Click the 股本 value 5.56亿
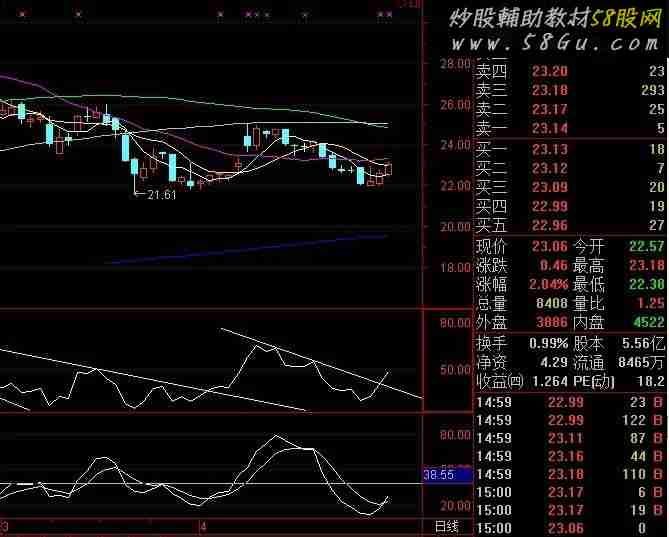Image resolution: width=669 pixels, height=537 pixels. click(643, 343)
